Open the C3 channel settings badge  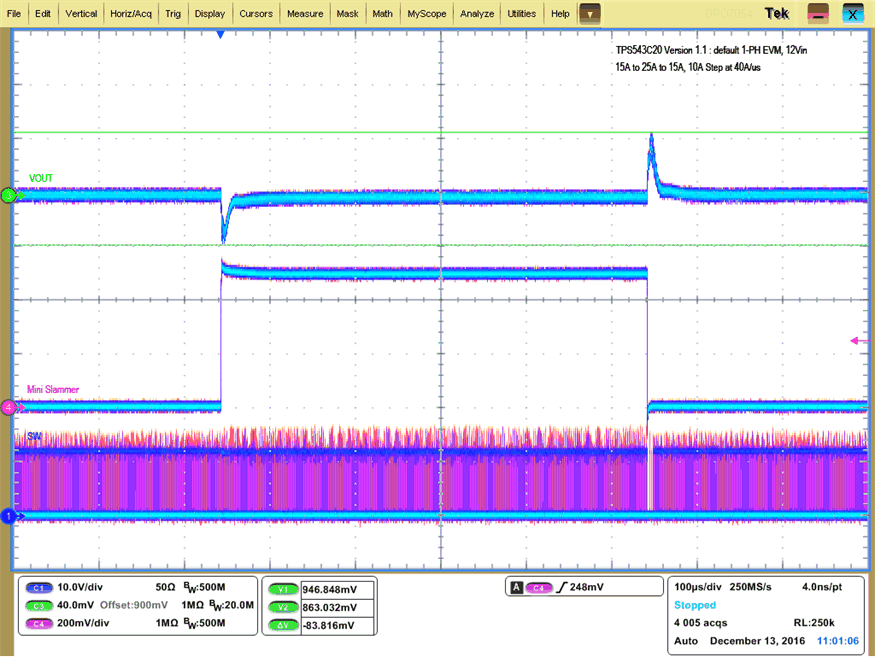[37, 605]
